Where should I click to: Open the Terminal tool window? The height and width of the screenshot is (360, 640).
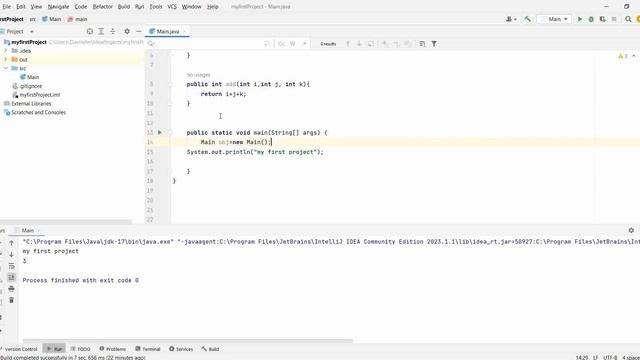(x=148, y=349)
